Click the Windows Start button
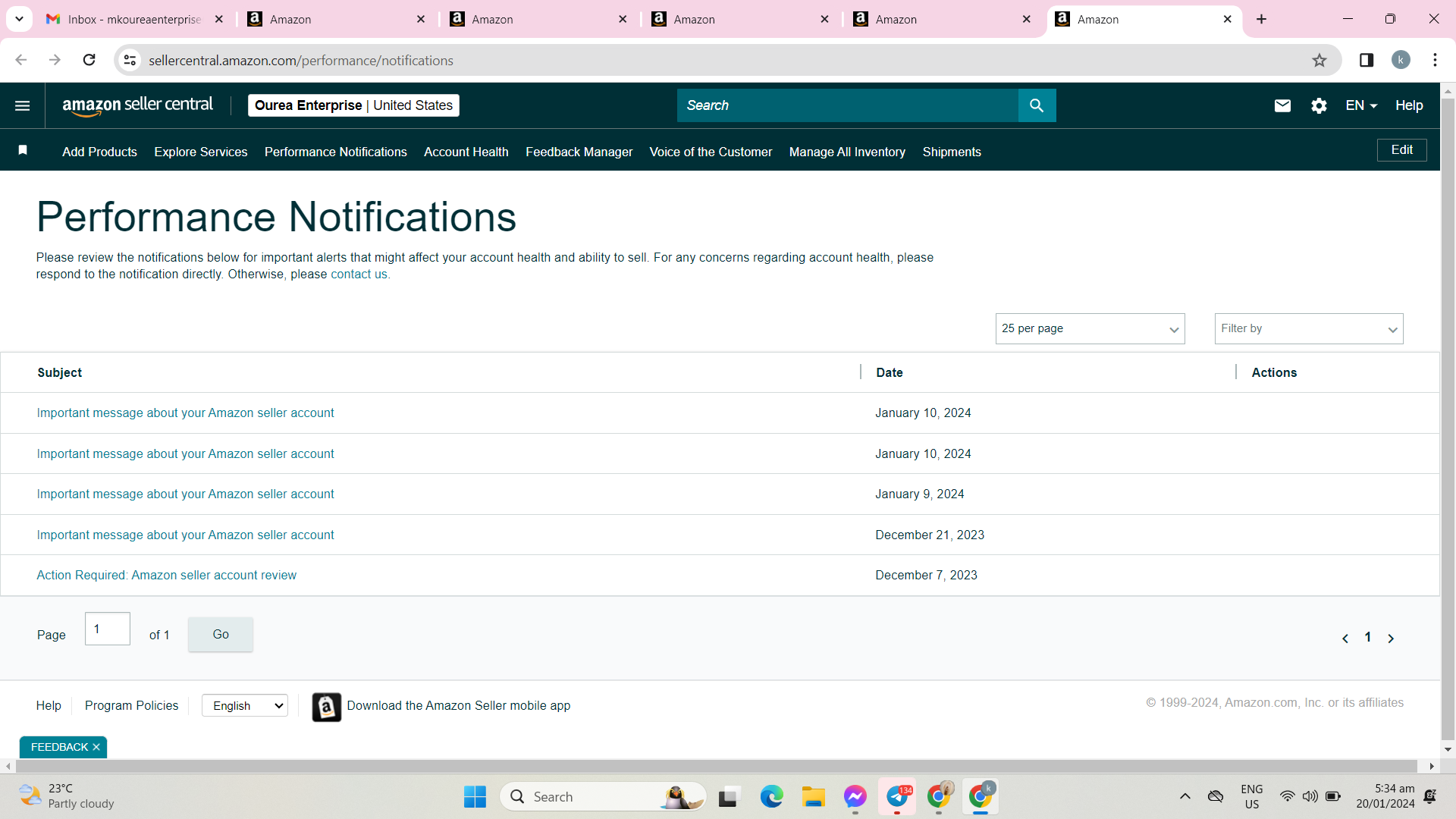Viewport: 1456px width, 819px height. [x=475, y=796]
